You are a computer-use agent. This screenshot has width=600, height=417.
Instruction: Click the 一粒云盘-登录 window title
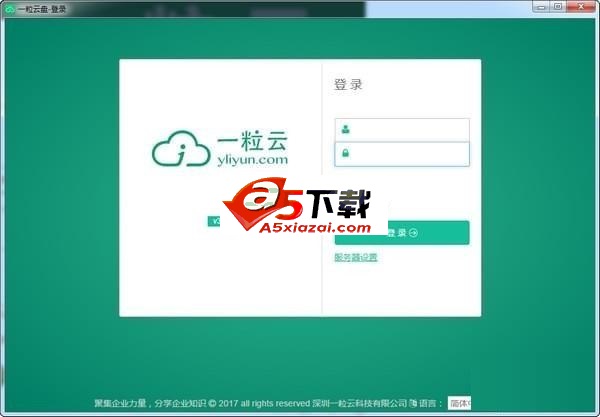[41, 9]
